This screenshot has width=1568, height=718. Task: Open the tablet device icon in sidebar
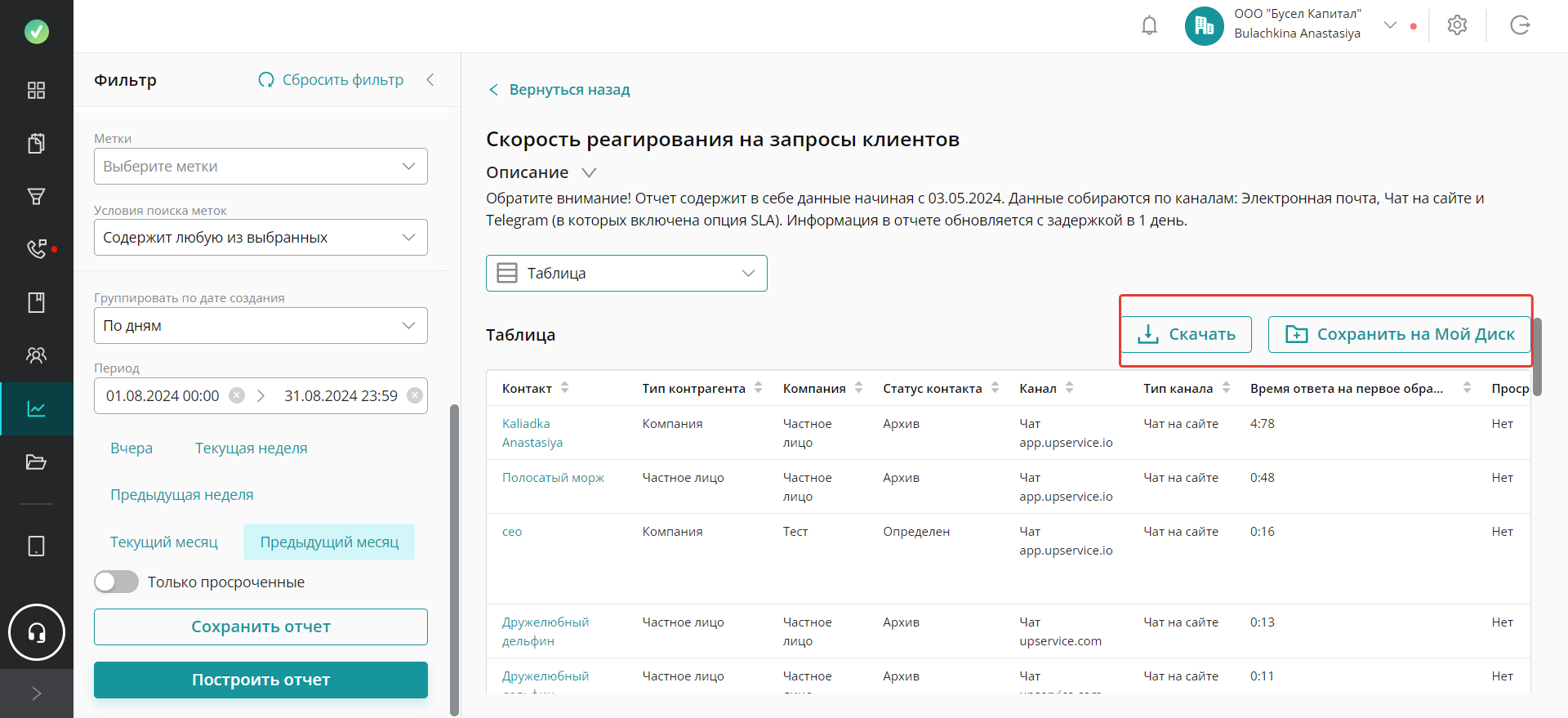coord(37,546)
